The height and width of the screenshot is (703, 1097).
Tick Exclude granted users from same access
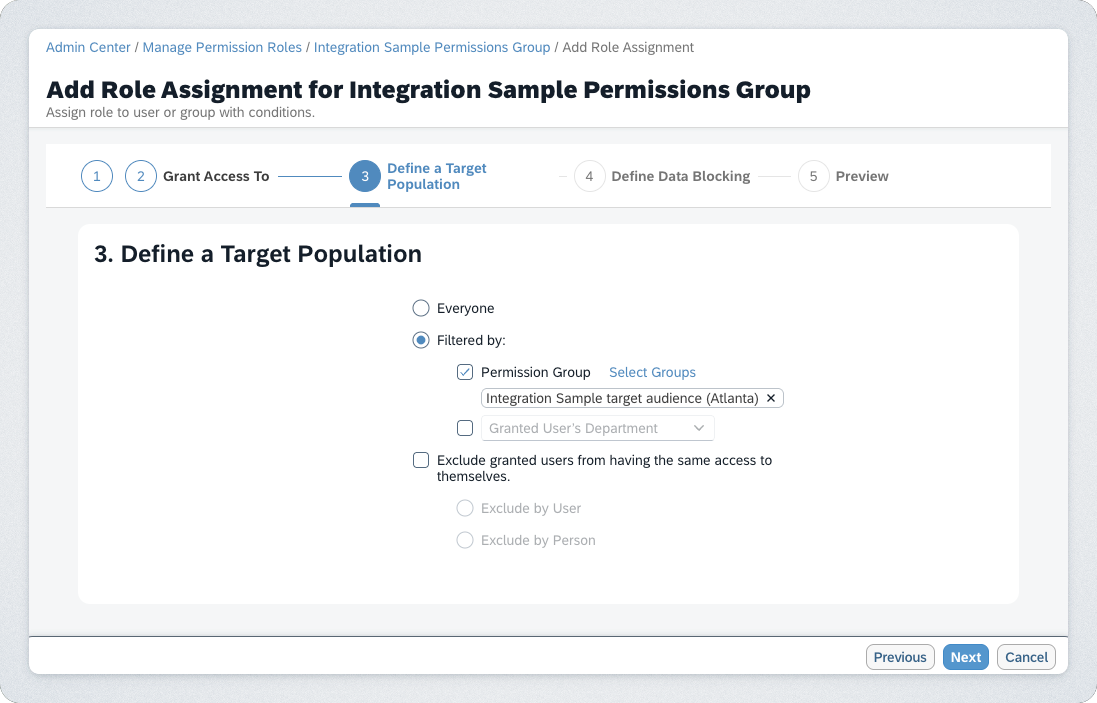coord(421,460)
